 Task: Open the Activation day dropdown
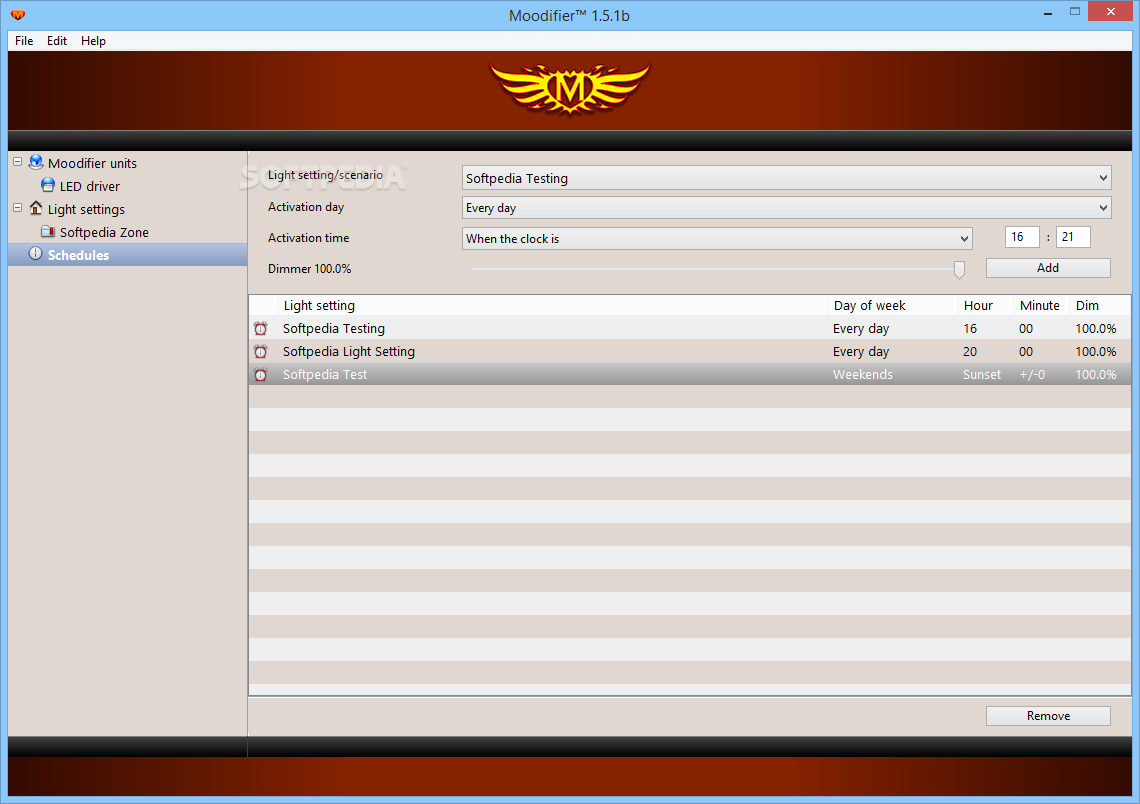(x=787, y=208)
